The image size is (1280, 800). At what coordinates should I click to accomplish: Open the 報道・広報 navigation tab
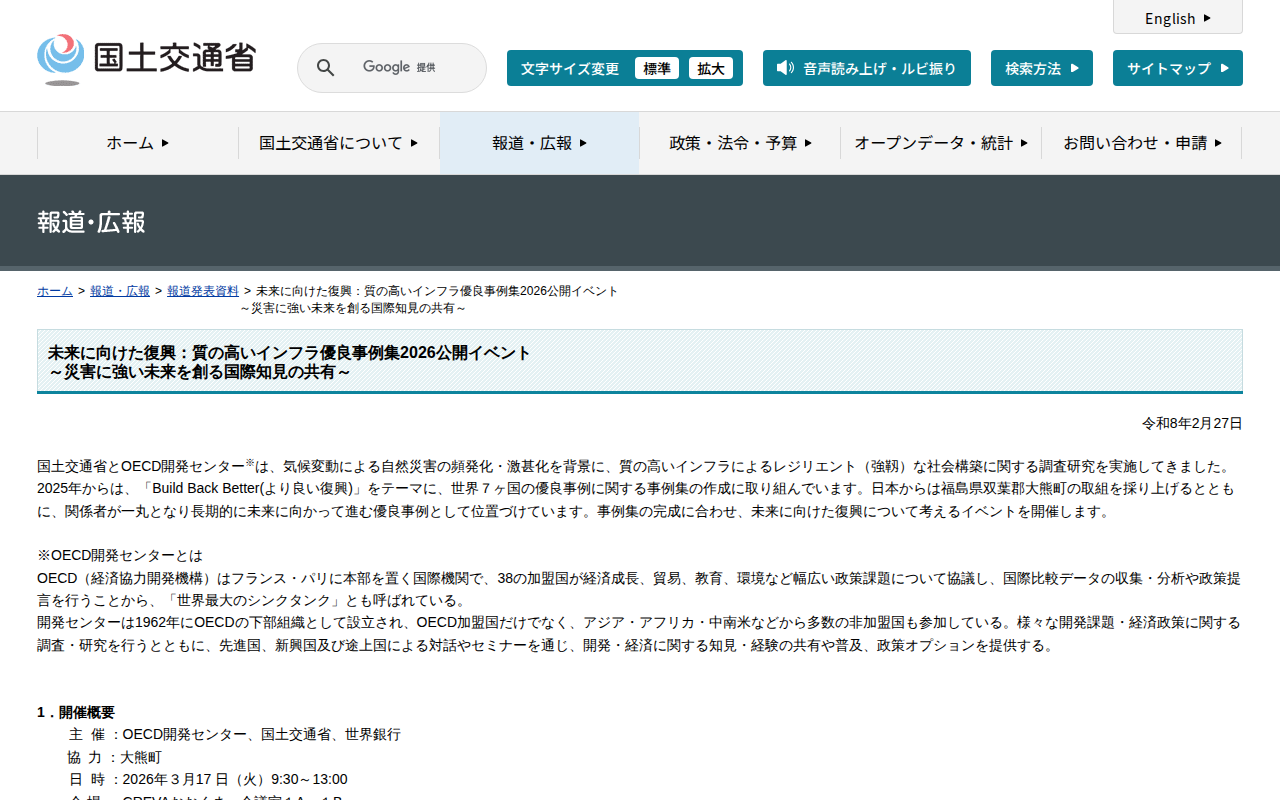pos(540,143)
